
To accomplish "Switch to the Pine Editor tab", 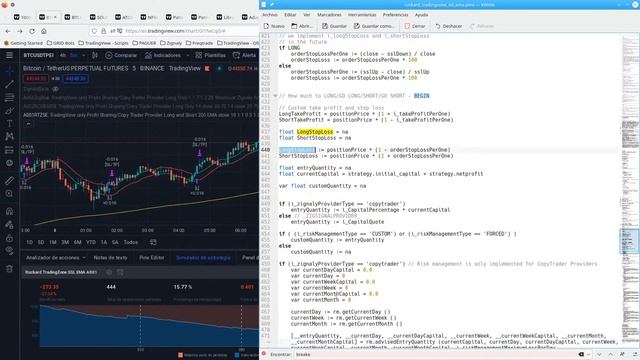I will coord(151,258).
